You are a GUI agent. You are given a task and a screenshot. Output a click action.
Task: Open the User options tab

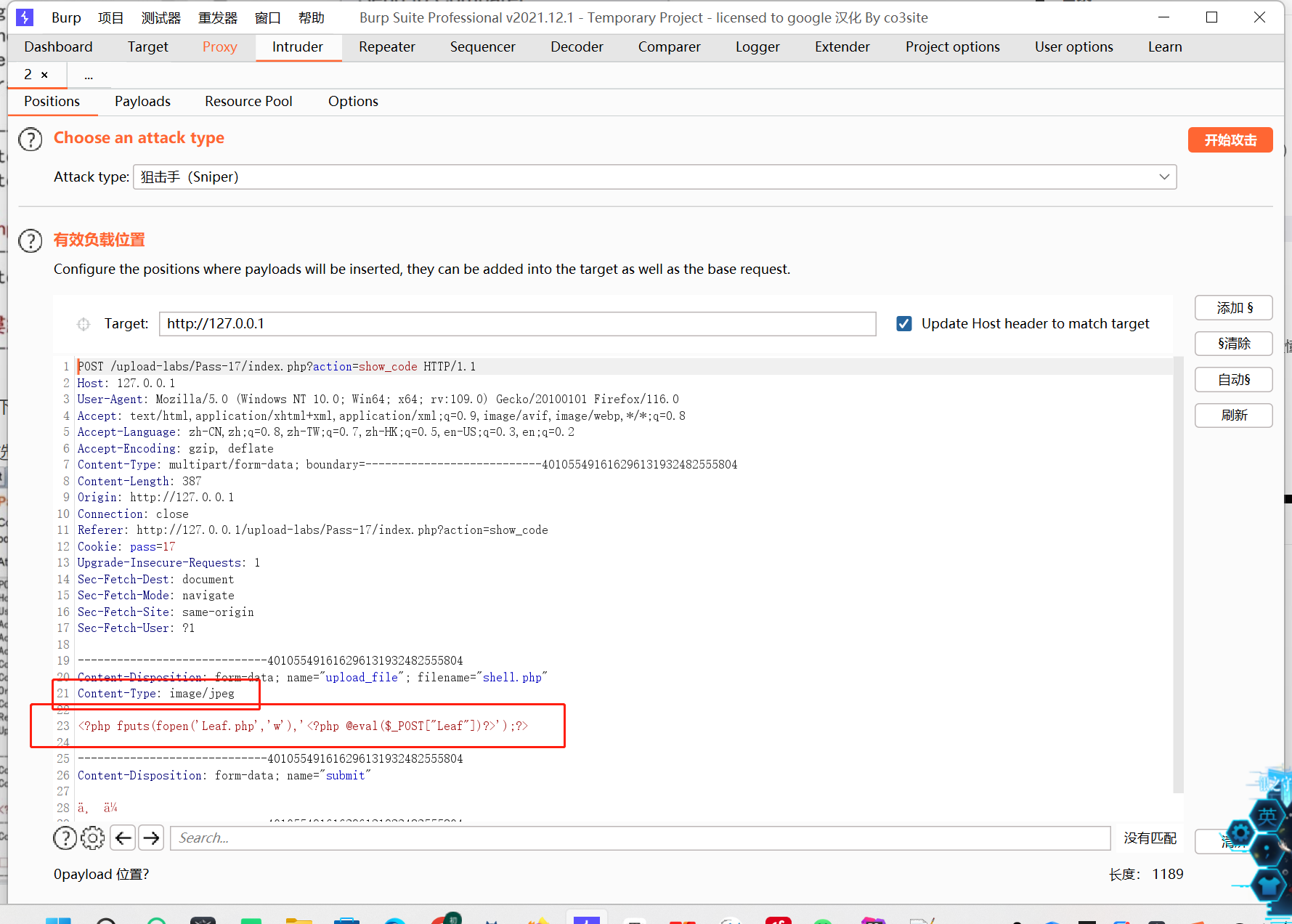point(1074,47)
